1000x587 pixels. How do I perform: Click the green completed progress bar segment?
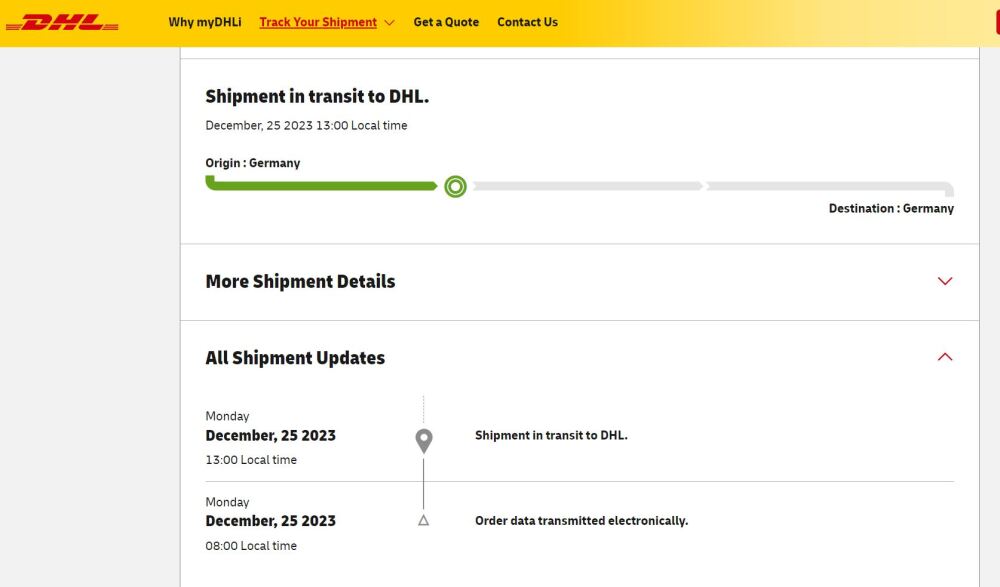[321, 184]
